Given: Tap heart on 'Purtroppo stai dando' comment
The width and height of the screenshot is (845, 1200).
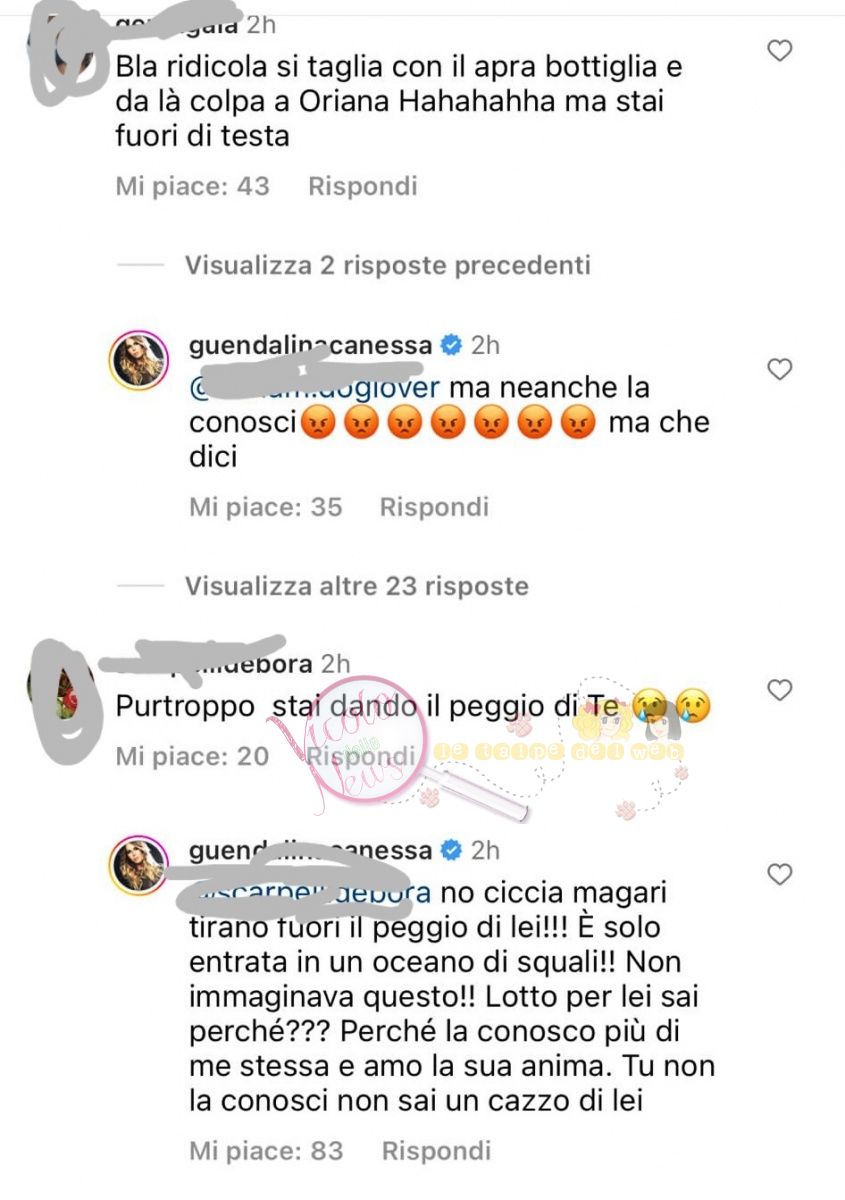Looking at the screenshot, I should click(x=778, y=690).
